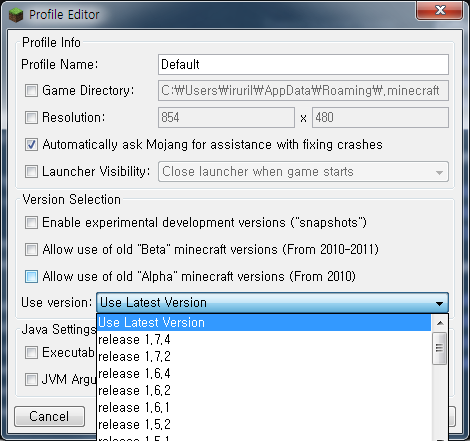Select release 1.6.4 from version list

[x=264, y=374]
